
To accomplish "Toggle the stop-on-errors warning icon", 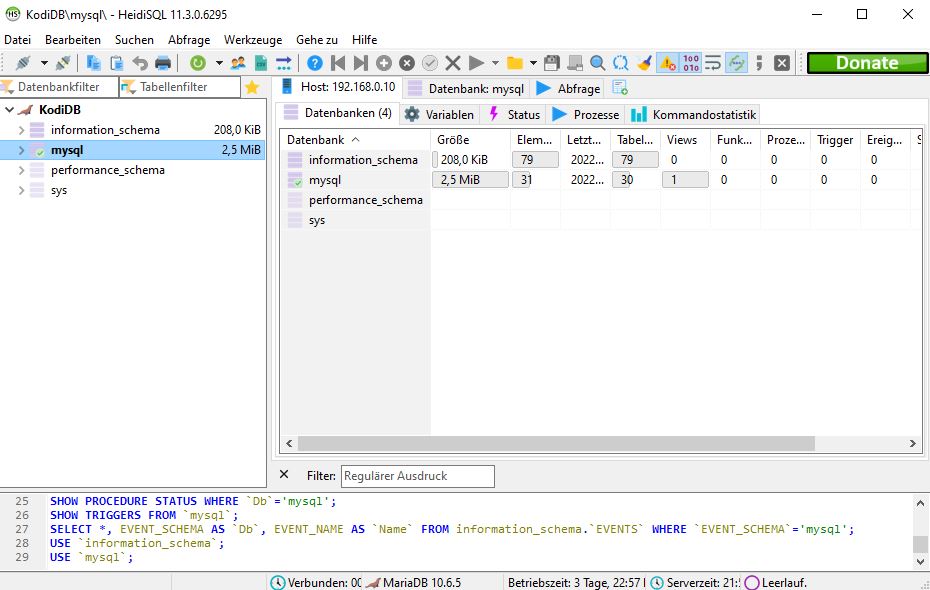I will click(x=667, y=63).
